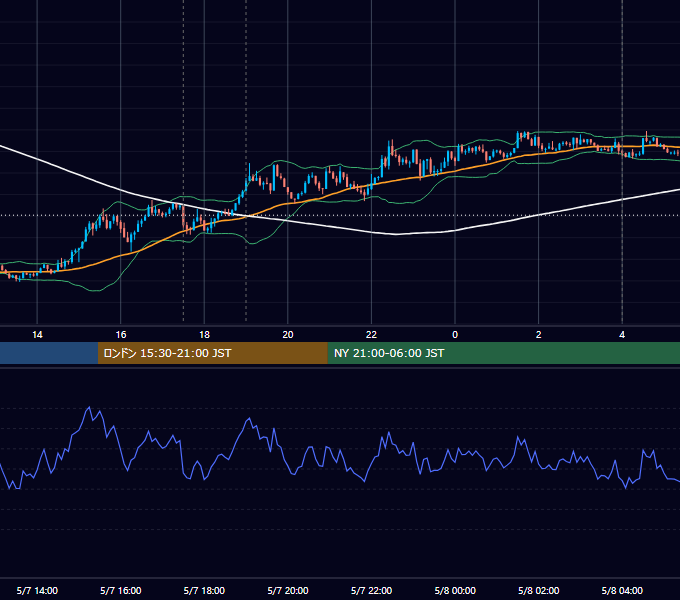Click the hour label 18 on time axis

[204, 335]
